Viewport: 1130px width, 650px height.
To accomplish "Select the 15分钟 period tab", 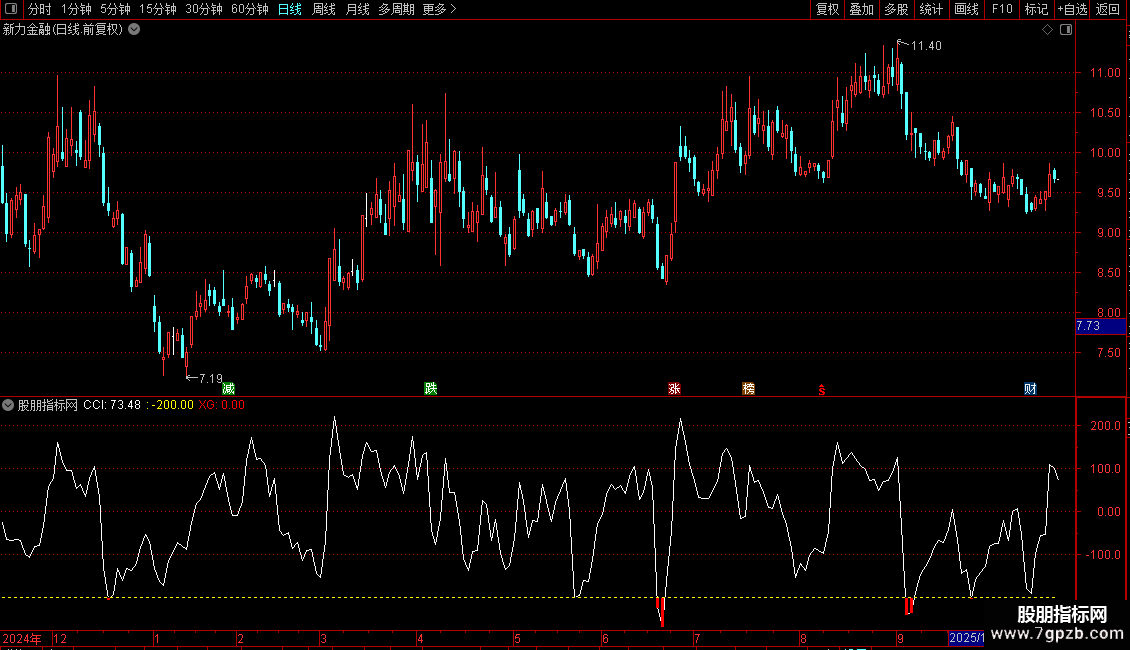I will click(158, 9).
